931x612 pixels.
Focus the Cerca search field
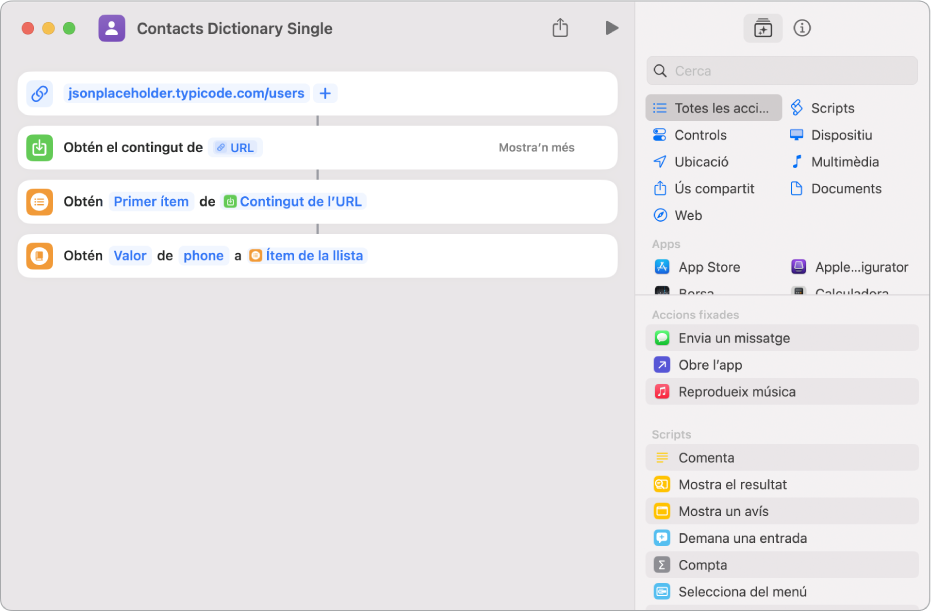pyautogui.click(x=782, y=71)
